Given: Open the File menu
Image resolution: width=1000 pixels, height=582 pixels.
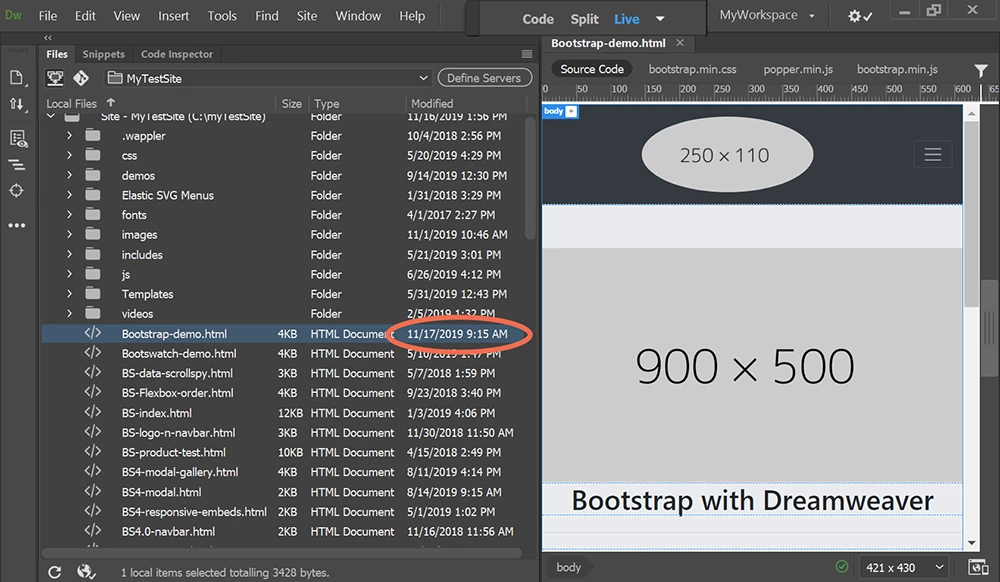Looking at the screenshot, I should click(x=48, y=16).
